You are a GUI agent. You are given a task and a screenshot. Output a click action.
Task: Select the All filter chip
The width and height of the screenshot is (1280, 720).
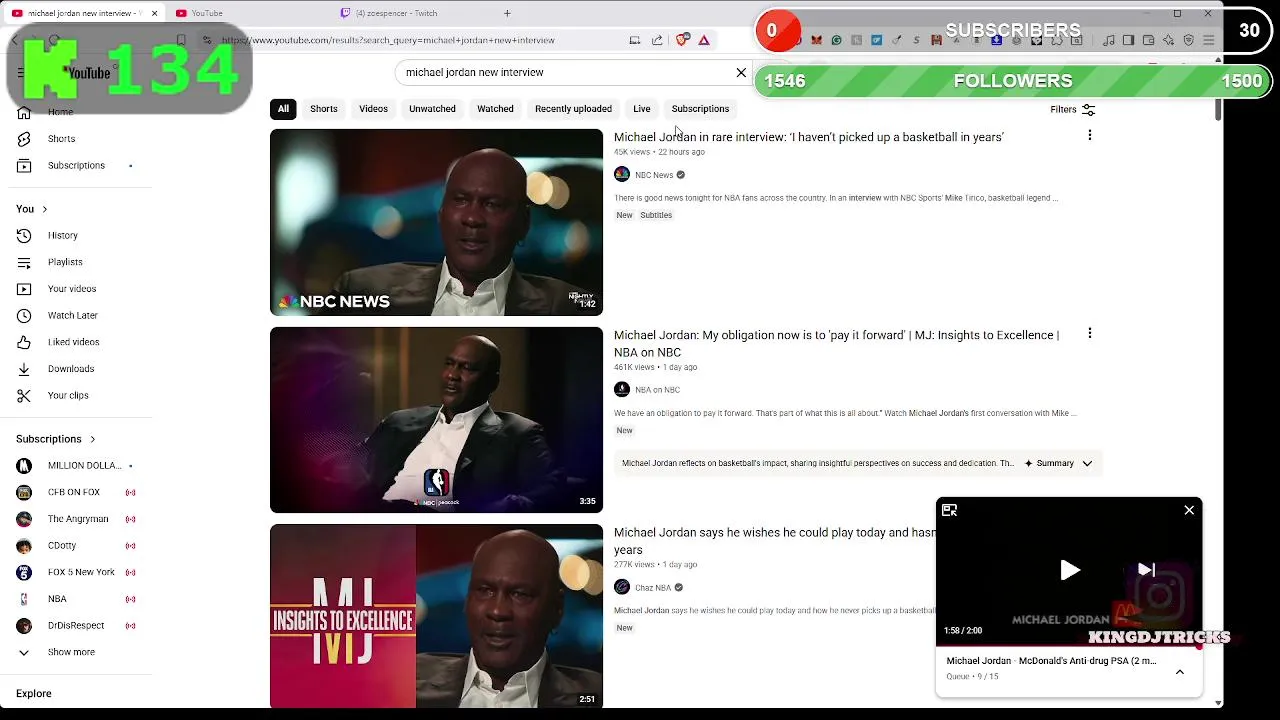pyautogui.click(x=283, y=109)
